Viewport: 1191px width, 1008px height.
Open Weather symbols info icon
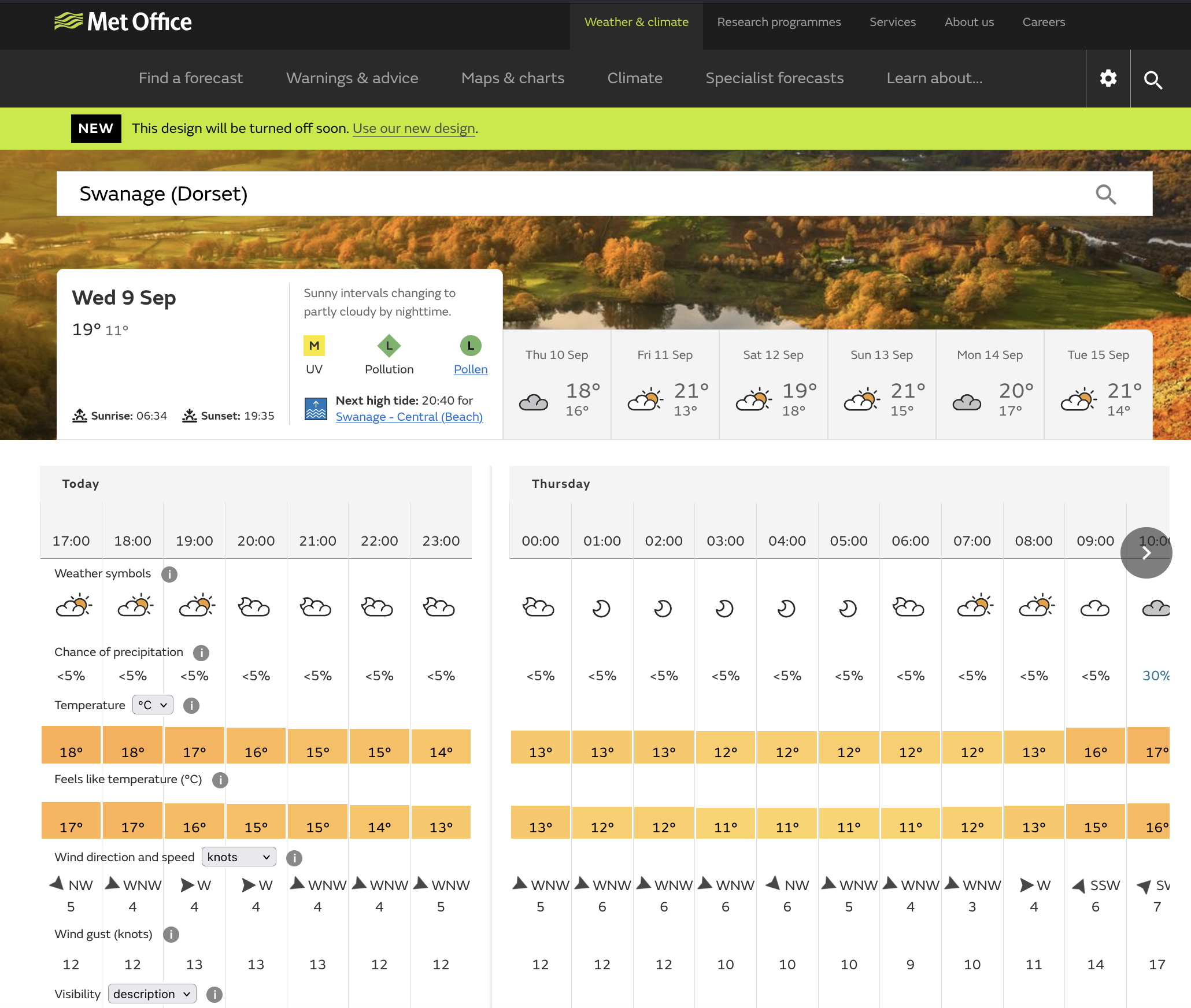point(169,574)
